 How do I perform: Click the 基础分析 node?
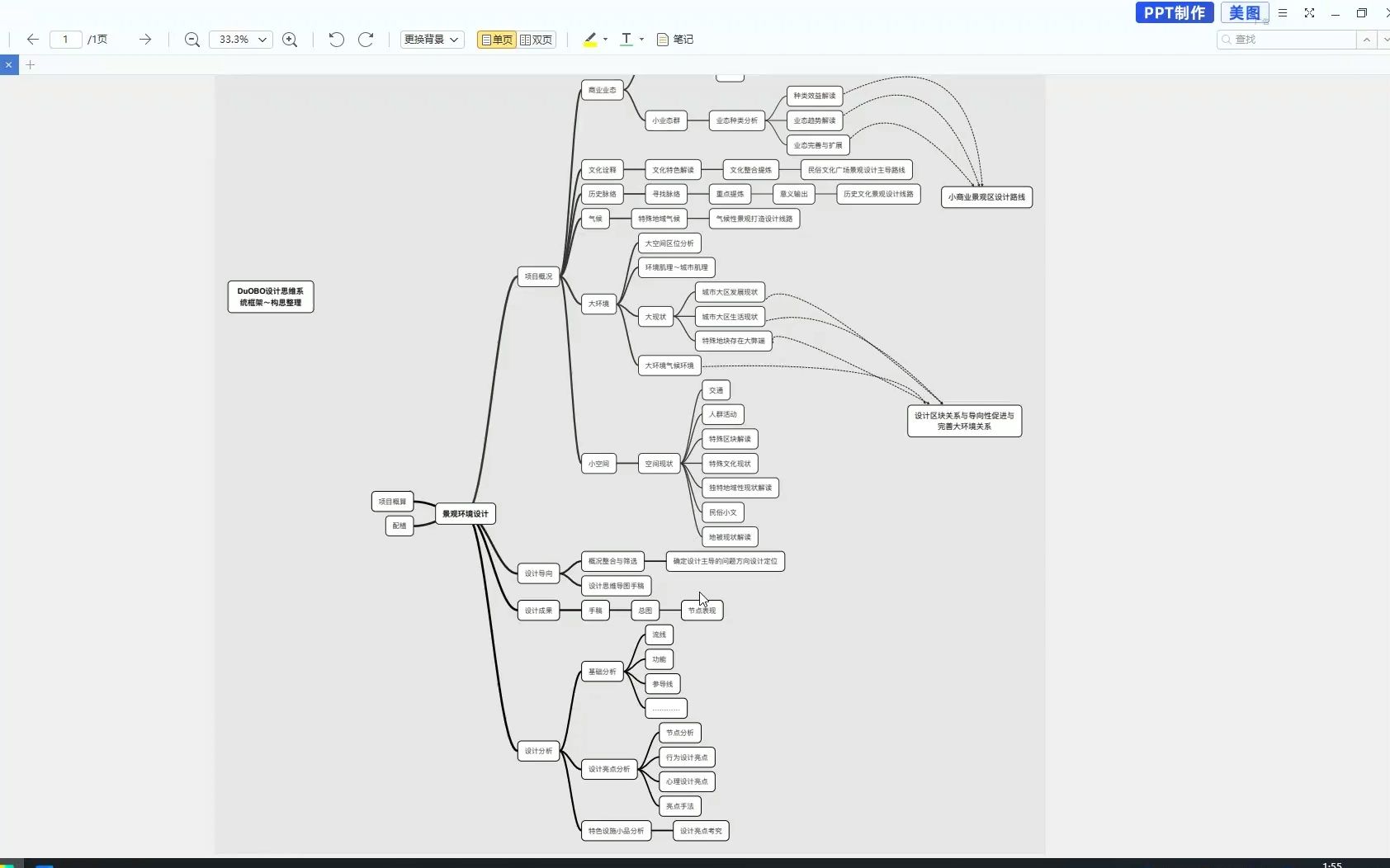click(x=603, y=672)
